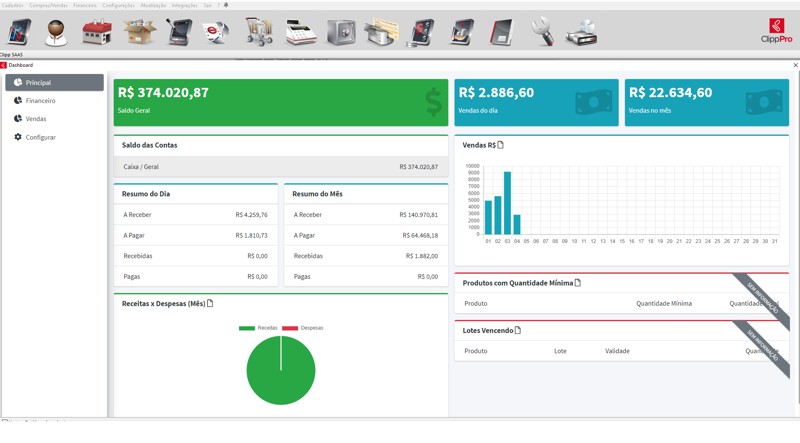The image size is (800, 443).
Task: Click the steel safe toolbar icon
Action: (x=341, y=32)
